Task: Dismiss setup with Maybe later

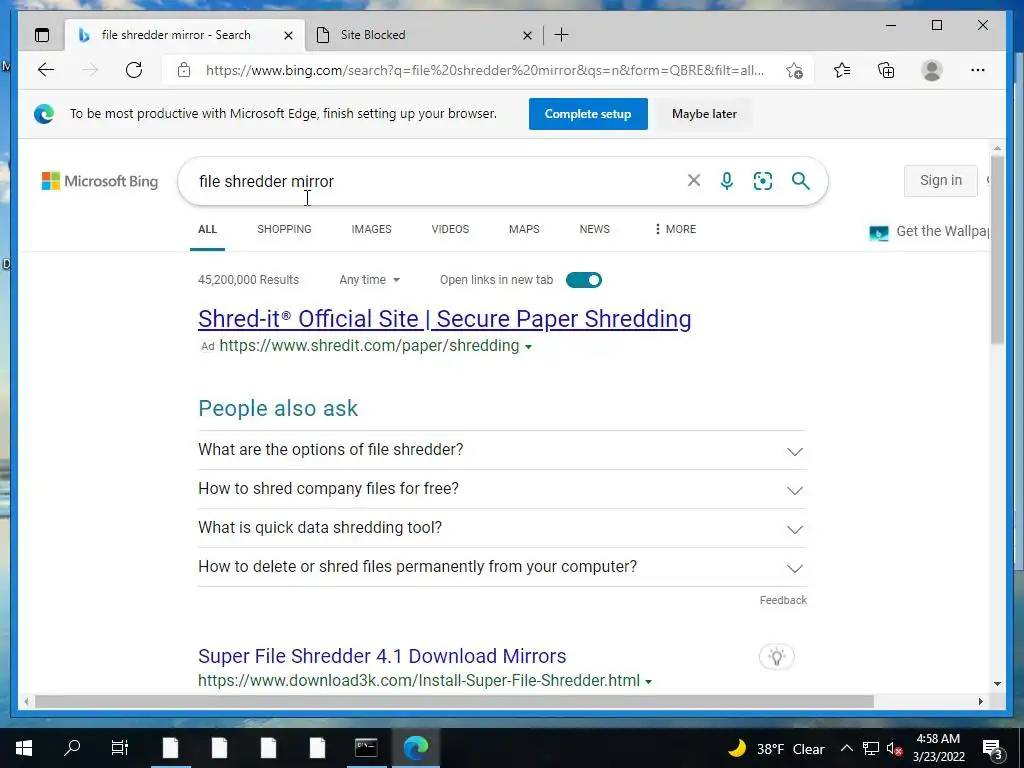Action: point(704,114)
